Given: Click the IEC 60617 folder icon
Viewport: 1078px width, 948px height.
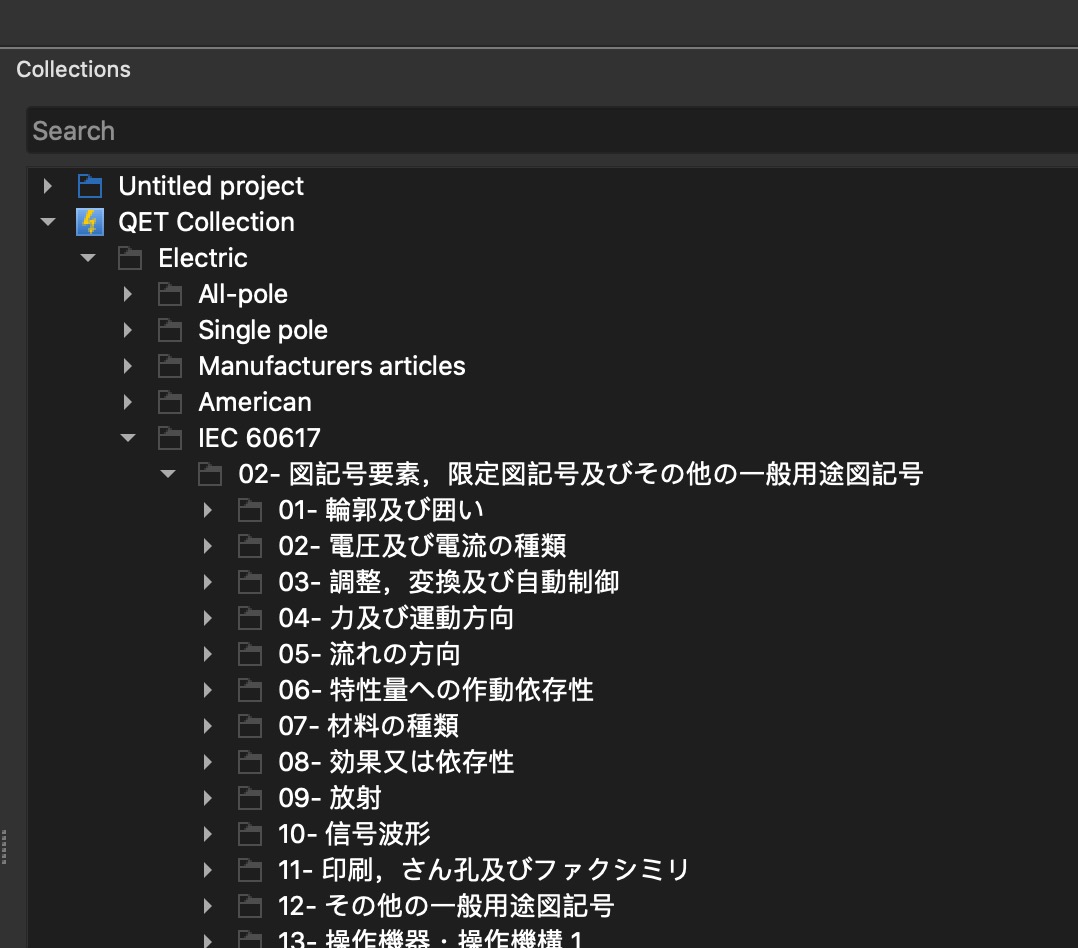Looking at the screenshot, I should (170, 438).
